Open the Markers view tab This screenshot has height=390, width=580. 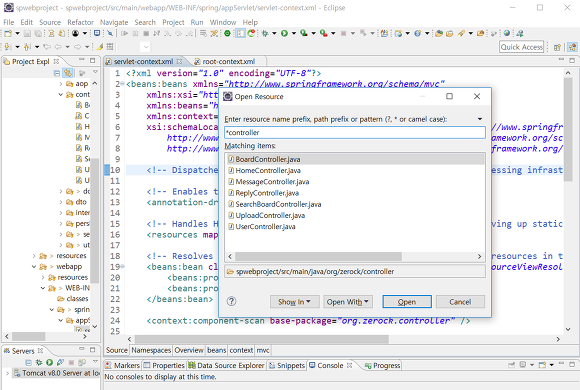pos(122,365)
